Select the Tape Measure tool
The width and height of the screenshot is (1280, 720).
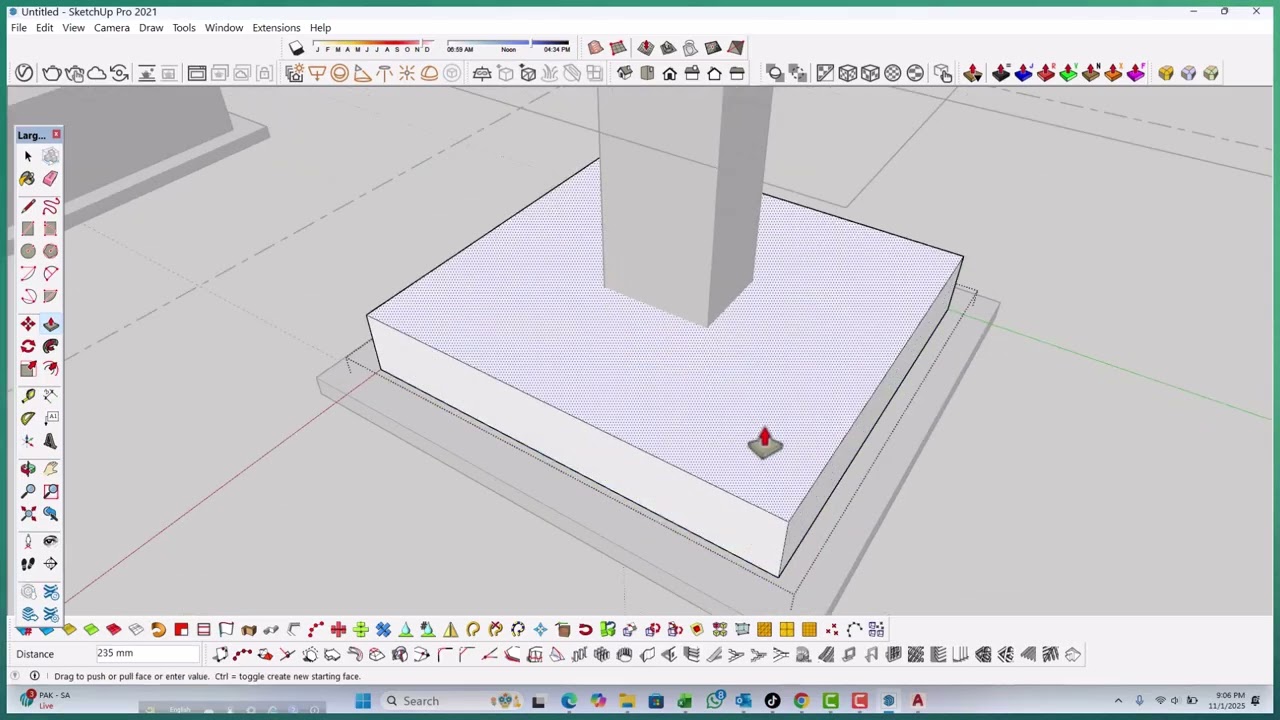28,396
